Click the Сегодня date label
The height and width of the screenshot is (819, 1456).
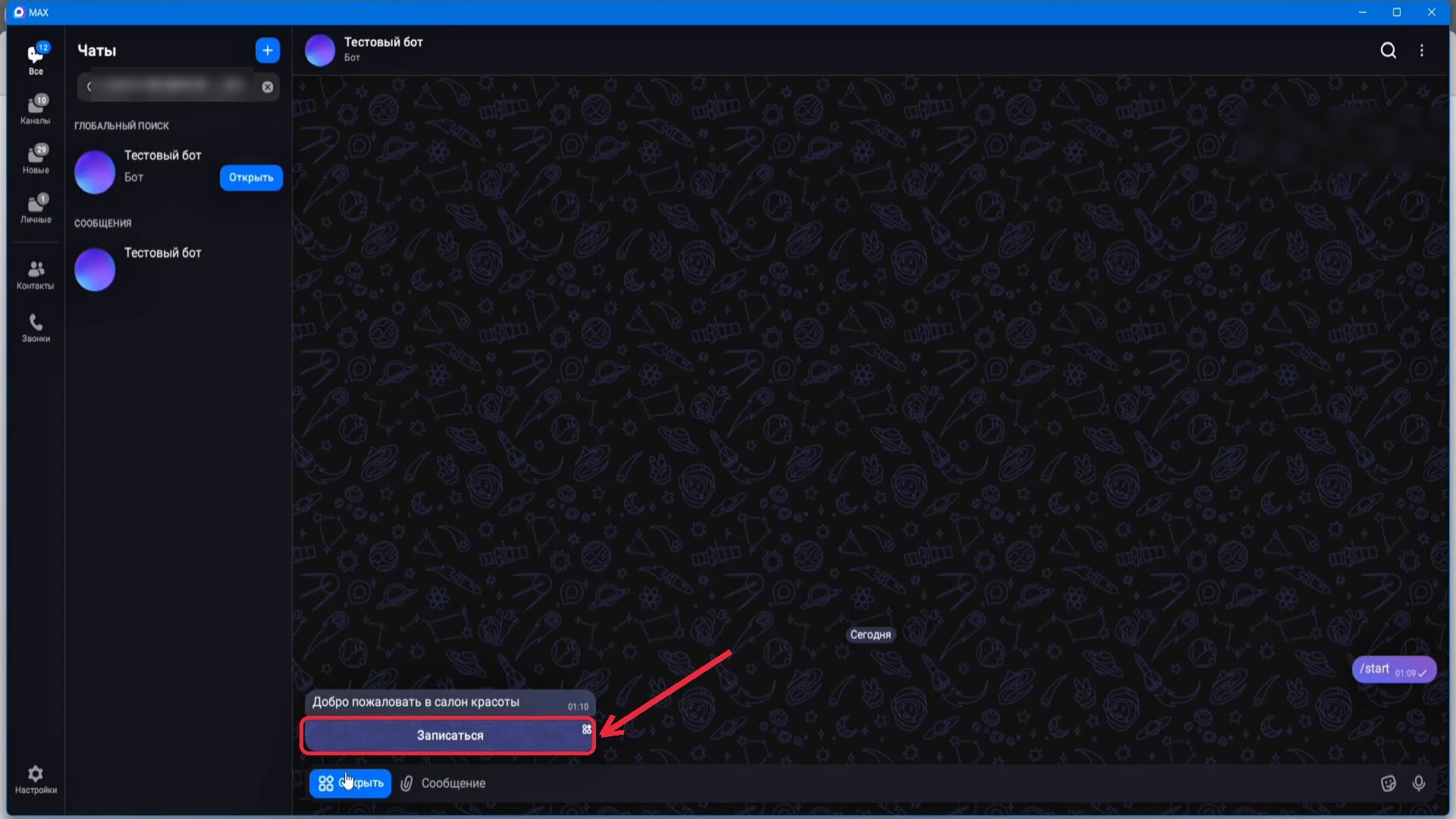(x=870, y=635)
